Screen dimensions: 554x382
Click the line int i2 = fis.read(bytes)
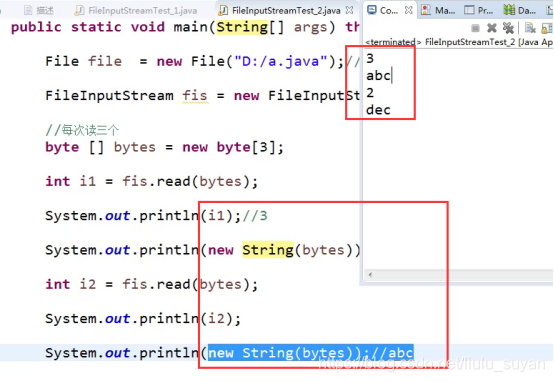click(152, 284)
